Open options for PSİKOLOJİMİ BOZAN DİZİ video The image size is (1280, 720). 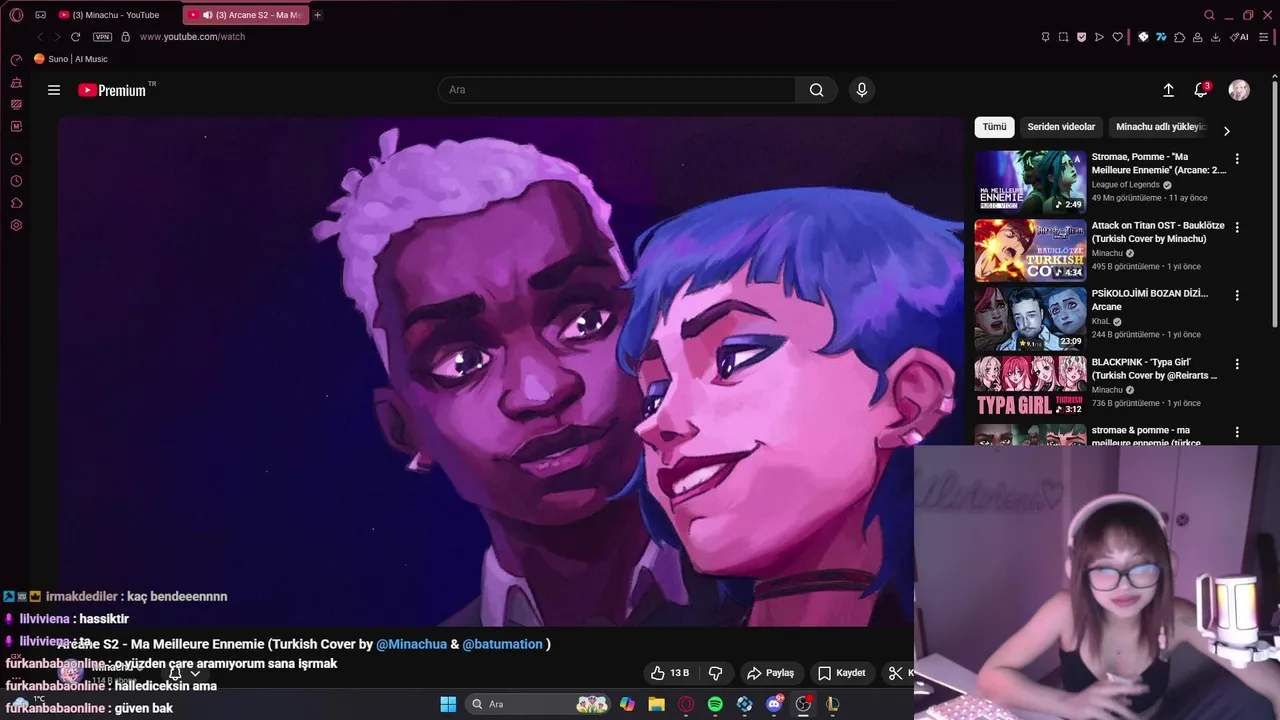click(x=1237, y=296)
